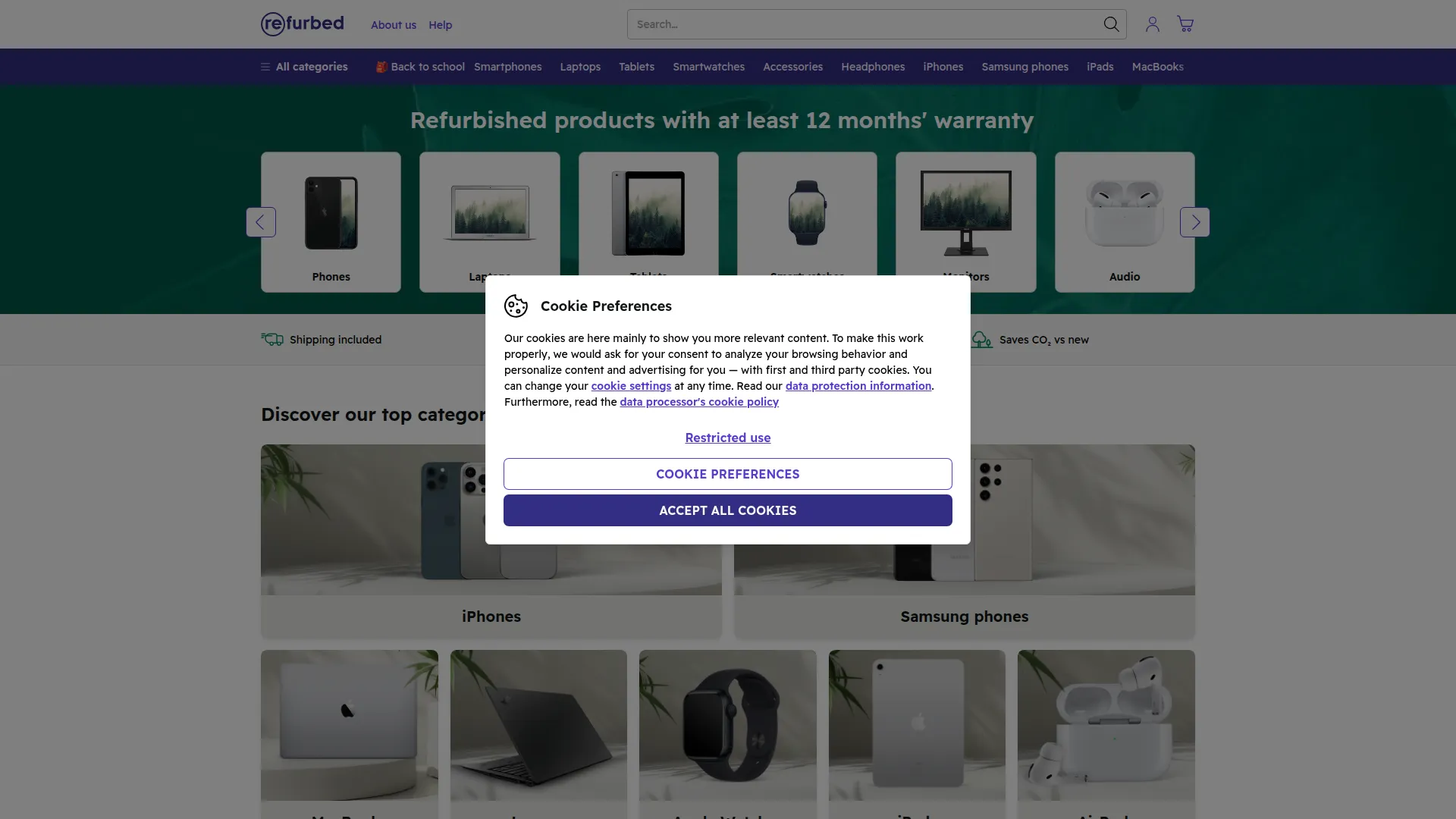This screenshot has width=1456, height=819.
Task: Open iPhones nav item
Action: click(943, 67)
